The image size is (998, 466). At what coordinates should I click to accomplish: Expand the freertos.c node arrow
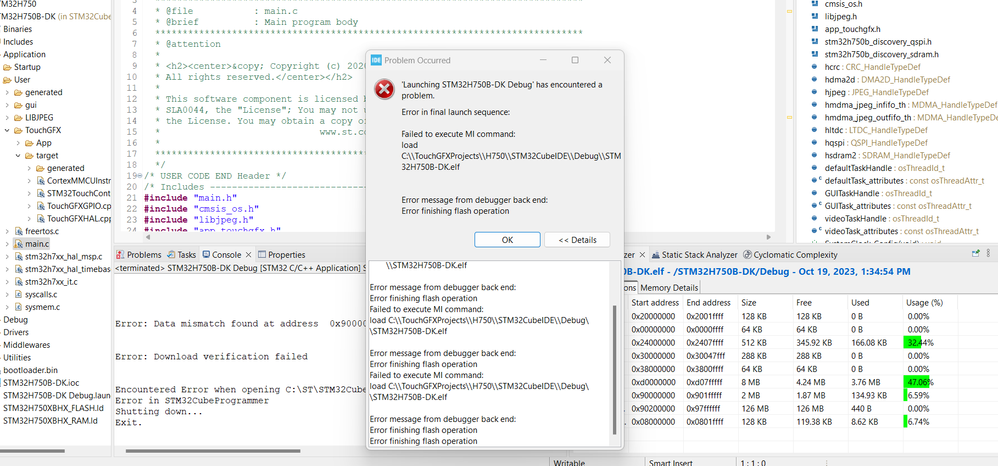(x=7, y=231)
